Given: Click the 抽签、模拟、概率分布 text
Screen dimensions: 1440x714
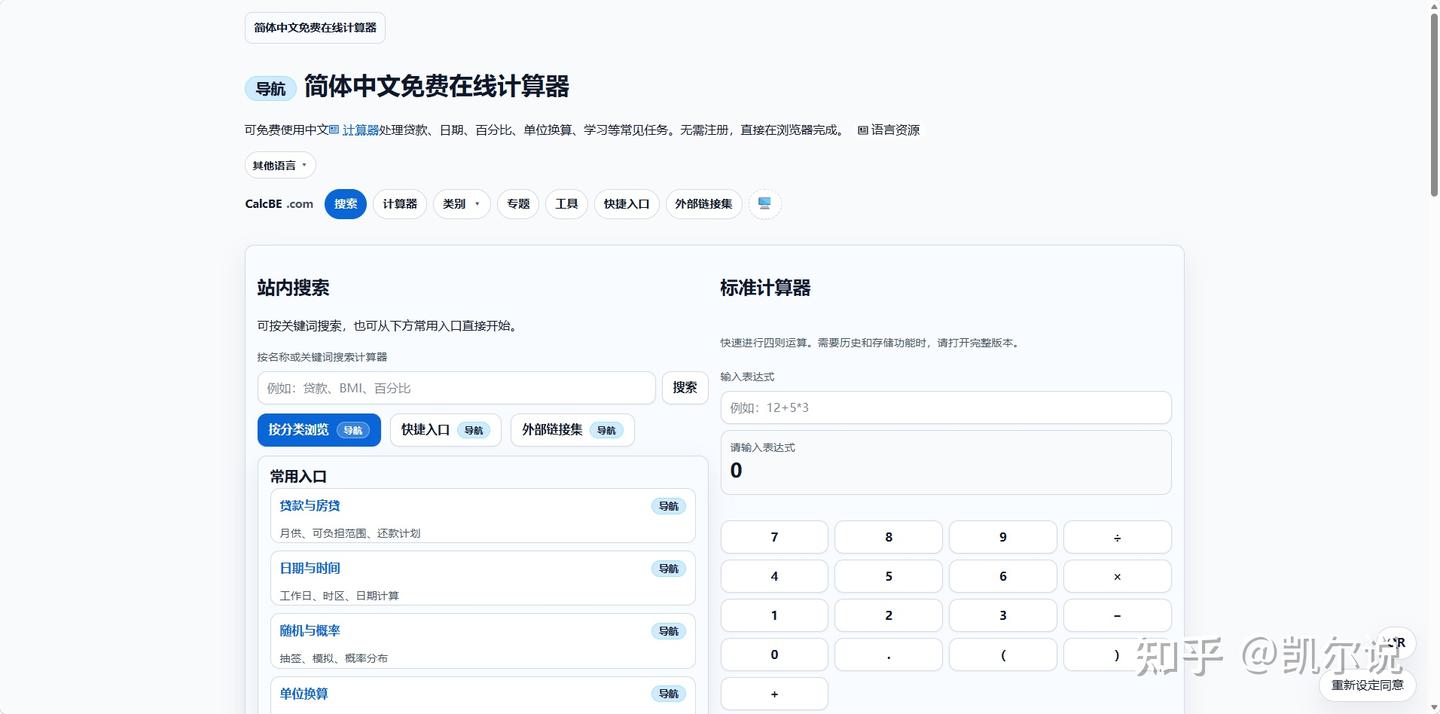Looking at the screenshot, I should point(334,658).
